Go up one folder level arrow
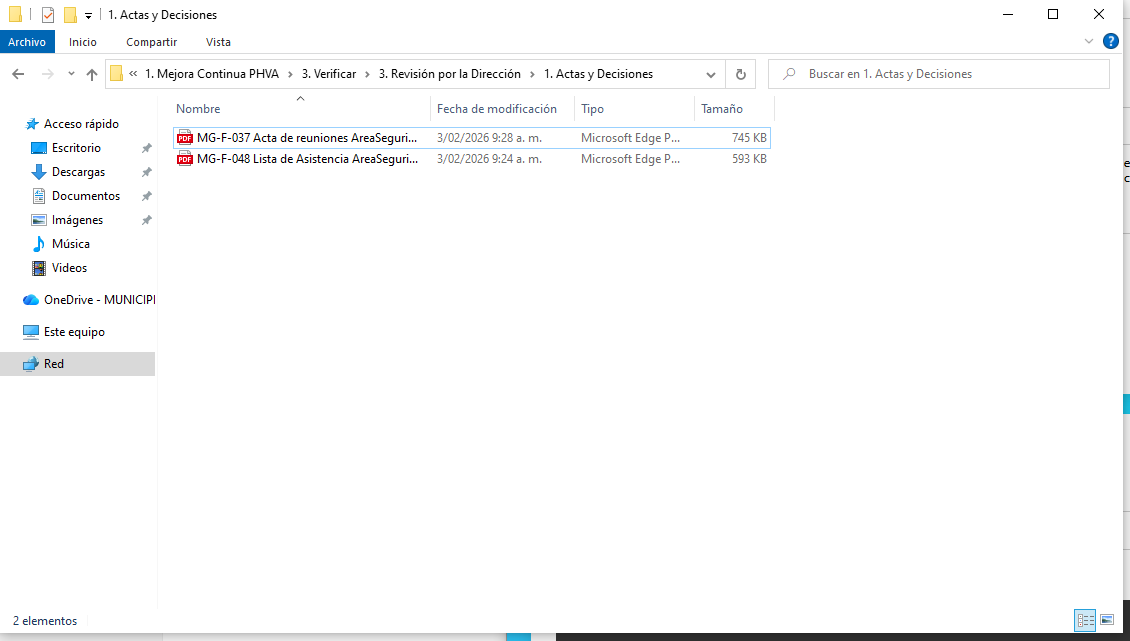Screen dimensions: 1130x641 (92, 74)
